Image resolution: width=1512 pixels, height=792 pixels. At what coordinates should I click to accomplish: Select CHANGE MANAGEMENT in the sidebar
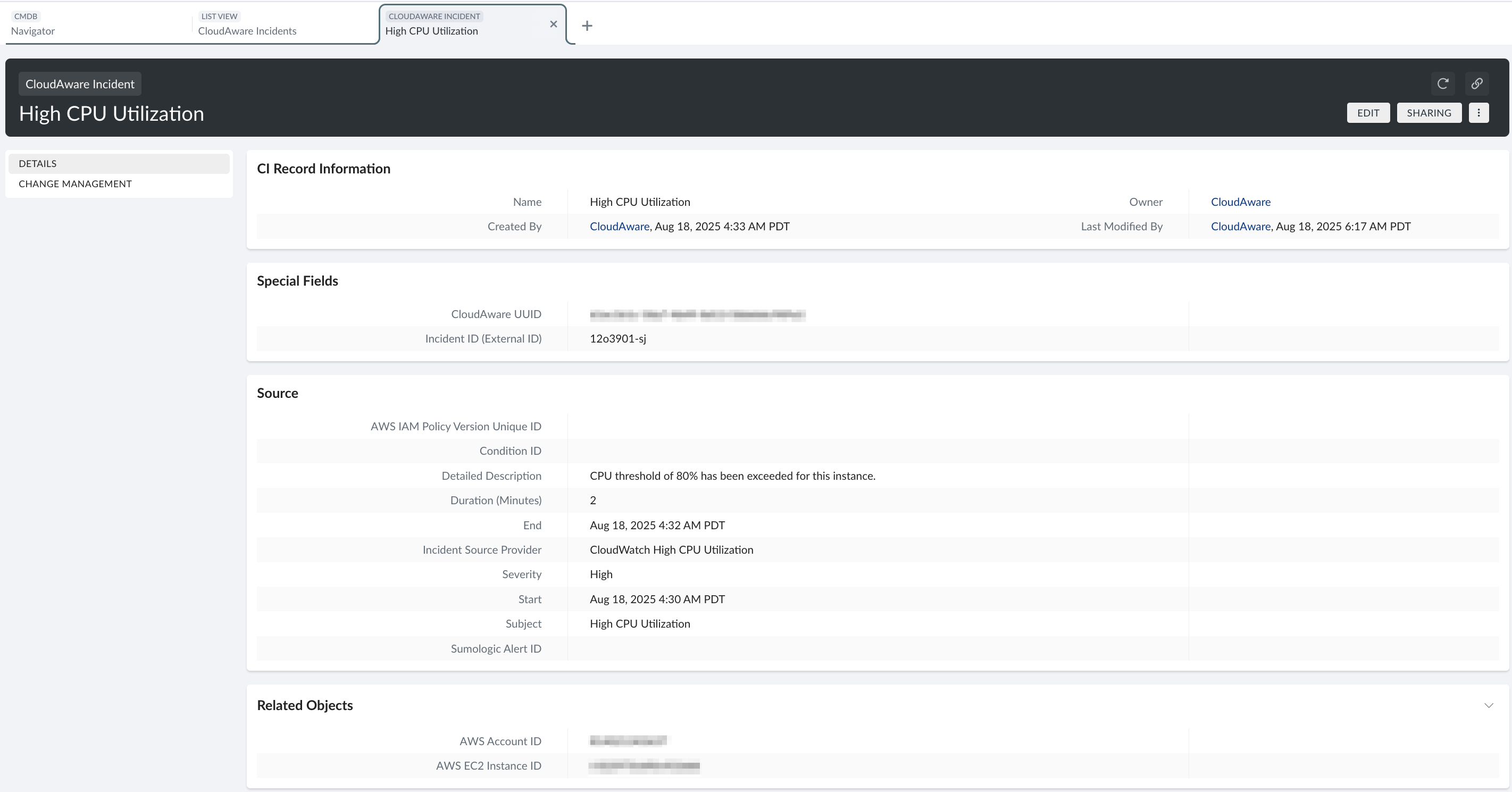click(75, 183)
